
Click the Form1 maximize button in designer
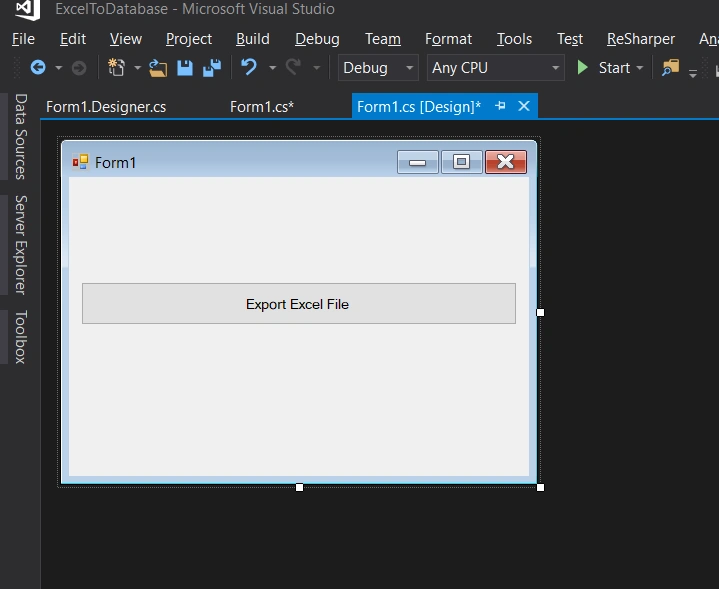[461, 162]
